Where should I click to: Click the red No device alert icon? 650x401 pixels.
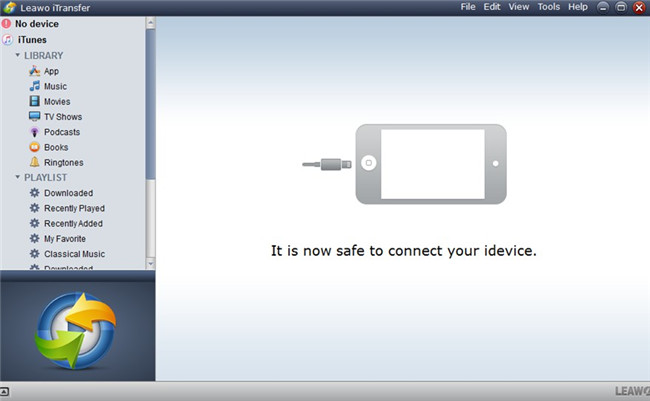[6, 24]
